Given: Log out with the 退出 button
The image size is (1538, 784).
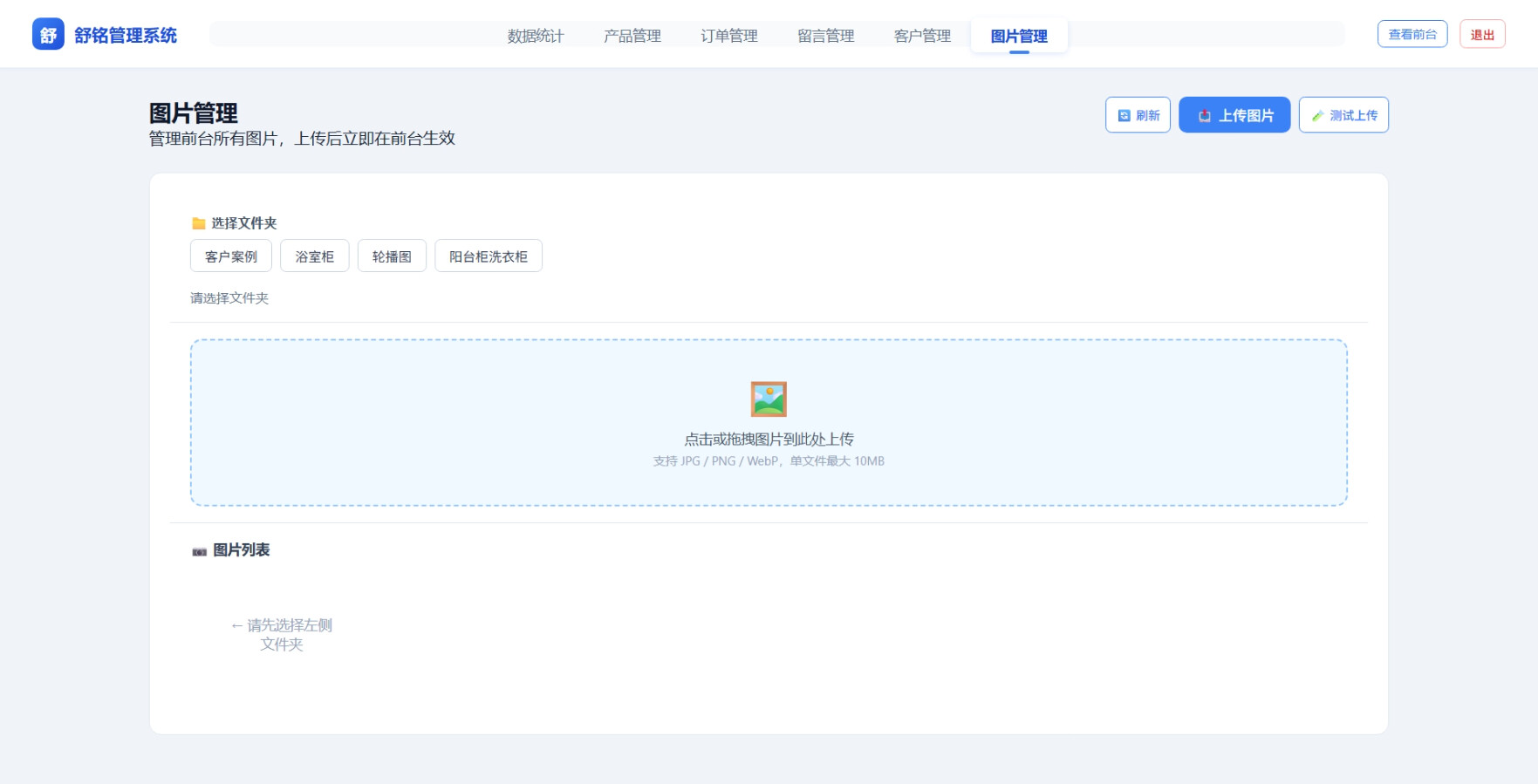Looking at the screenshot, I should 1482,35.
